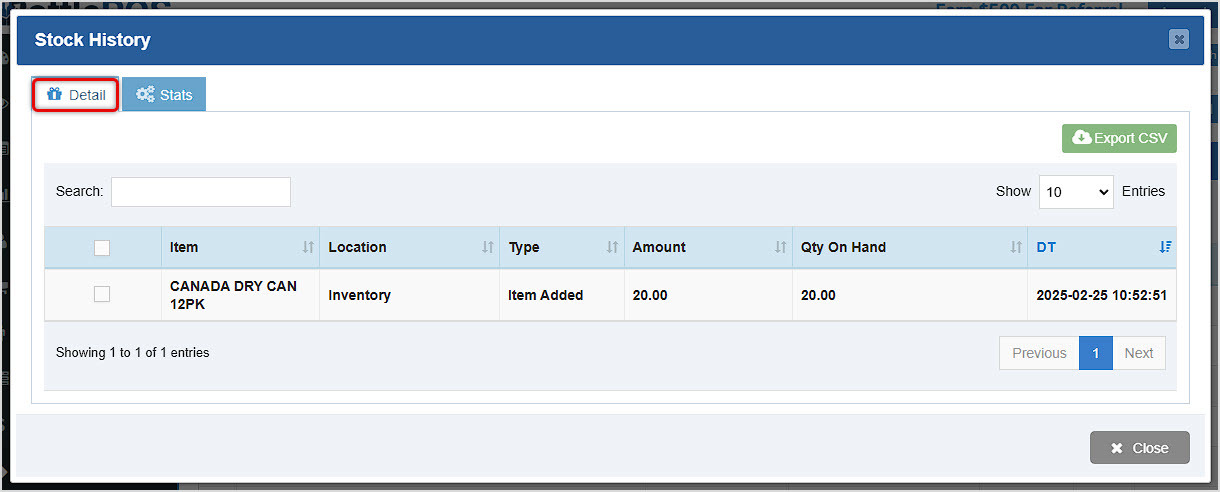Switch to the Stats tab
This screenshot has width=1220, height=492.
(164, 95)
